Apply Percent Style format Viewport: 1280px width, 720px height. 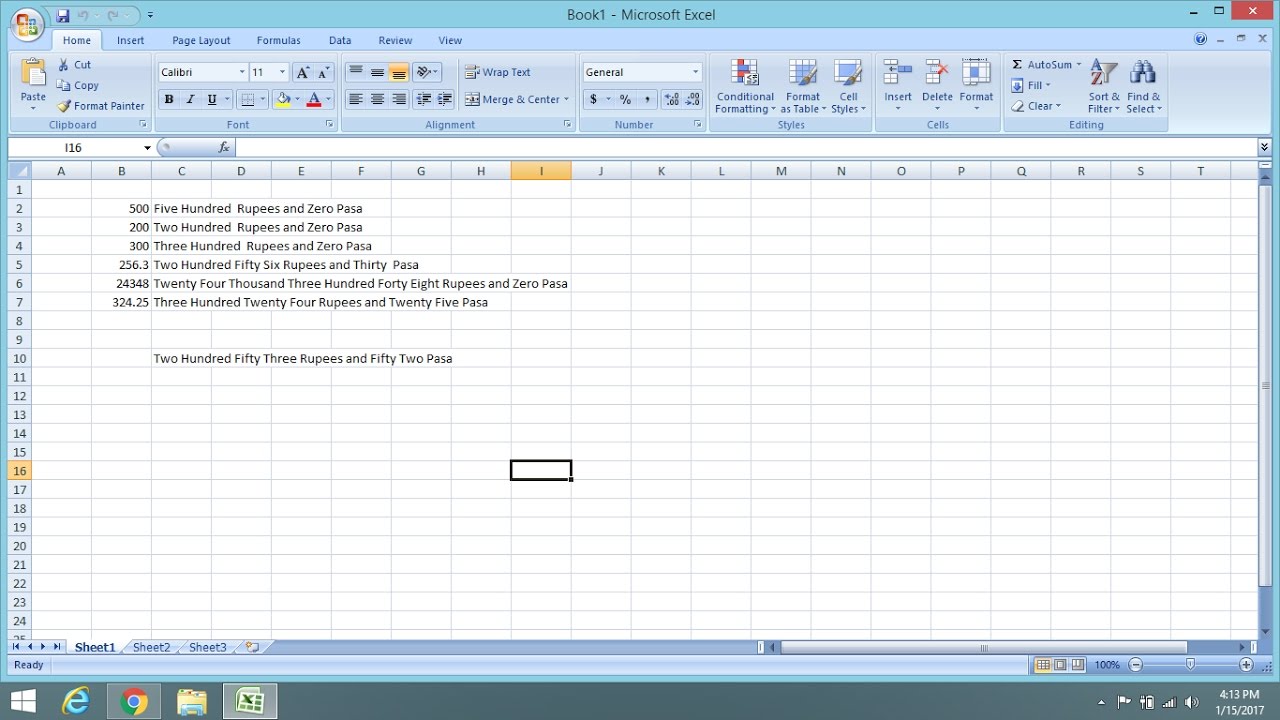(625, 99)
